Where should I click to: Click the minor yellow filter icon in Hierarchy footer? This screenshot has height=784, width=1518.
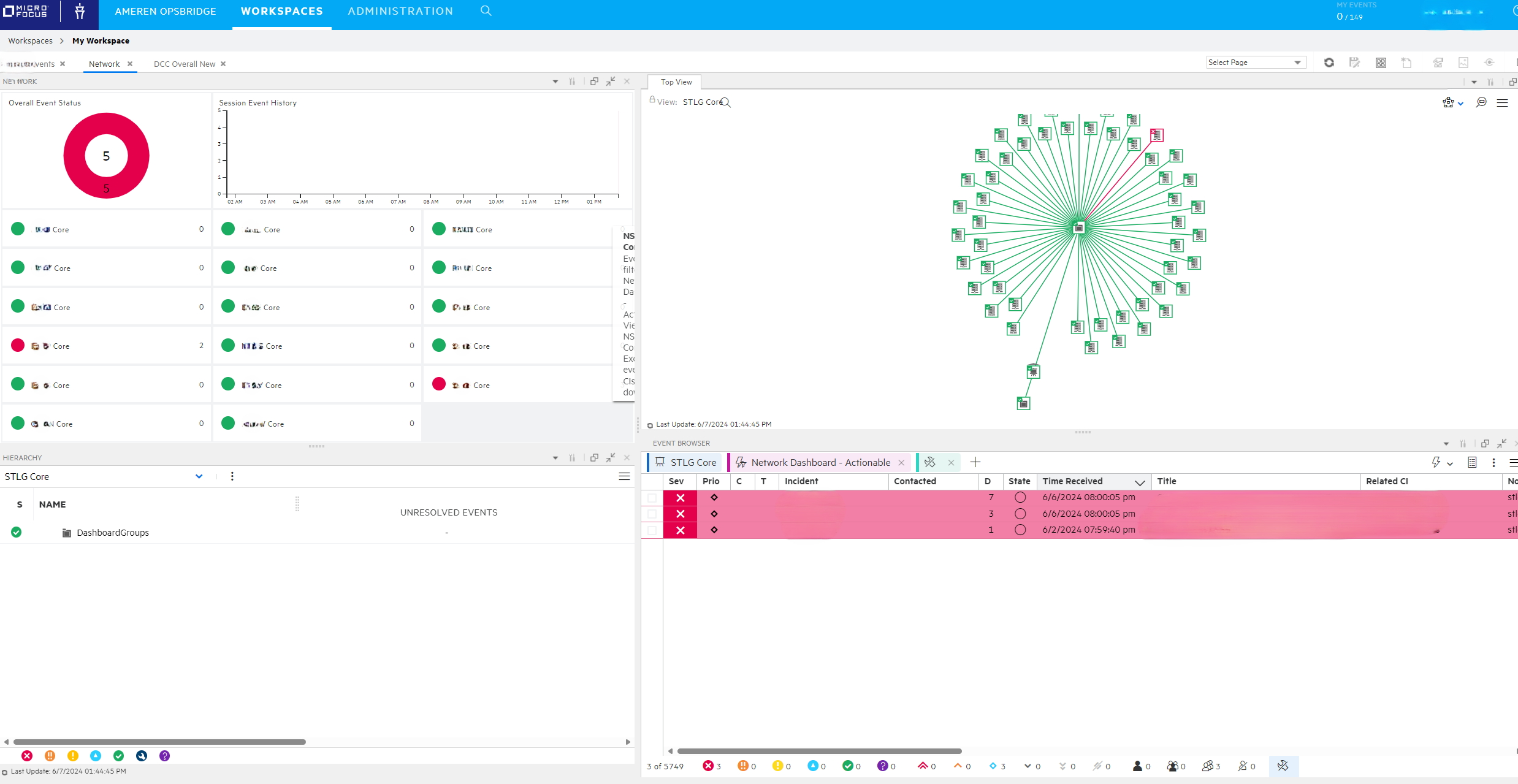pos(73,756)
